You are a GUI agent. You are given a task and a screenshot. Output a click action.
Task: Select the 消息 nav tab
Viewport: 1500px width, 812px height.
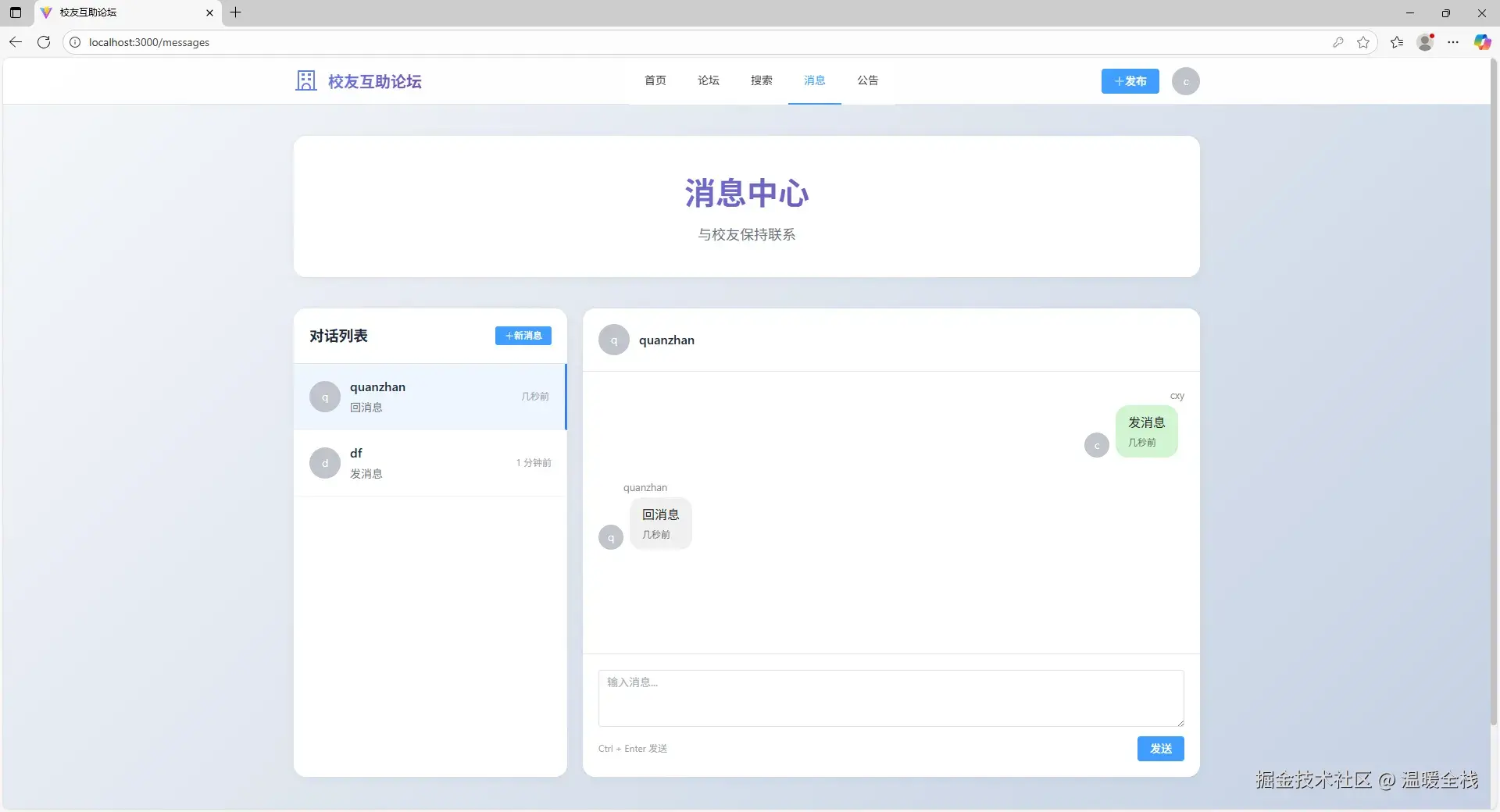pyautogui.click(x=815, y=80)
